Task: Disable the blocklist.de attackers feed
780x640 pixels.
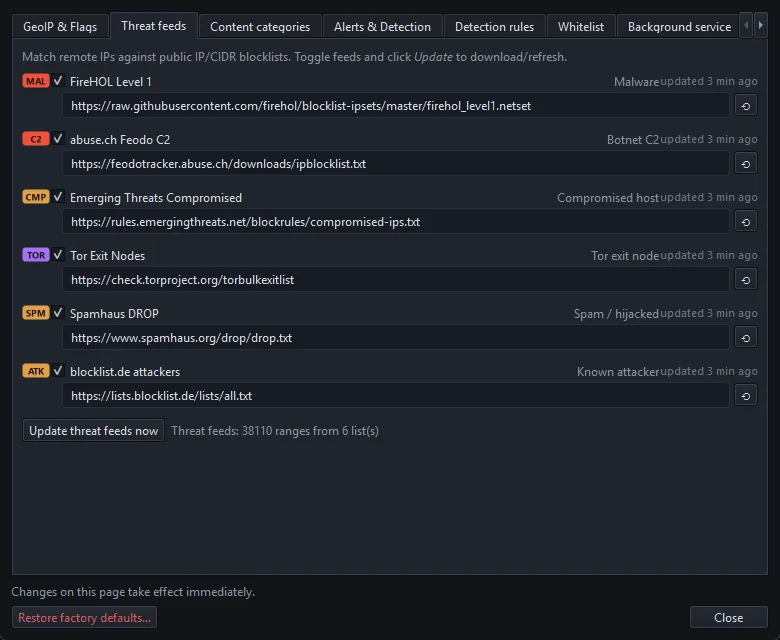Action: pos(58,370)
